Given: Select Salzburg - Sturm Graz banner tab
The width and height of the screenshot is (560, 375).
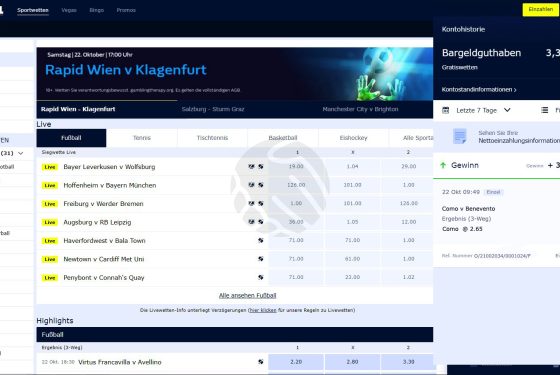Looking at the screenshot, I should point(213,109).
